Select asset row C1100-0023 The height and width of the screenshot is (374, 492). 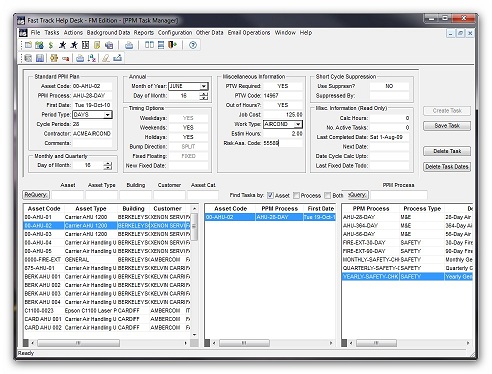pyautogui.click(x=107, y=311)
